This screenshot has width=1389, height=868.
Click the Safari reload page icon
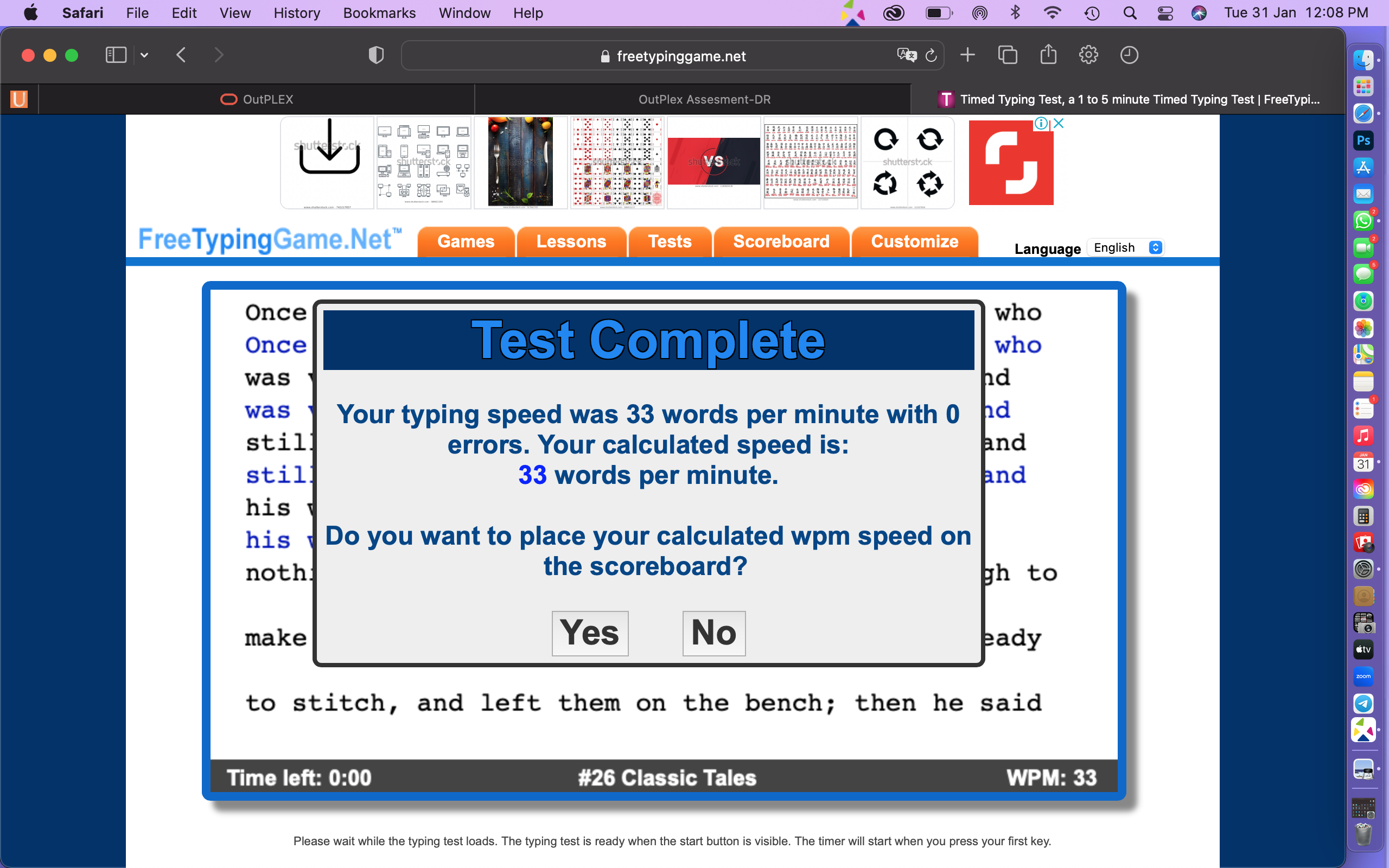(931, 56)
